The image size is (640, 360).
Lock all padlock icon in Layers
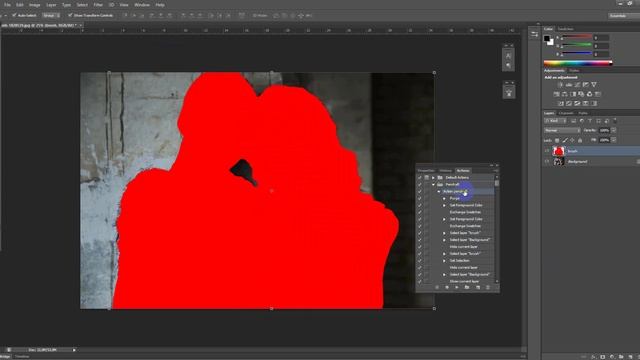[x=580, y=140]
